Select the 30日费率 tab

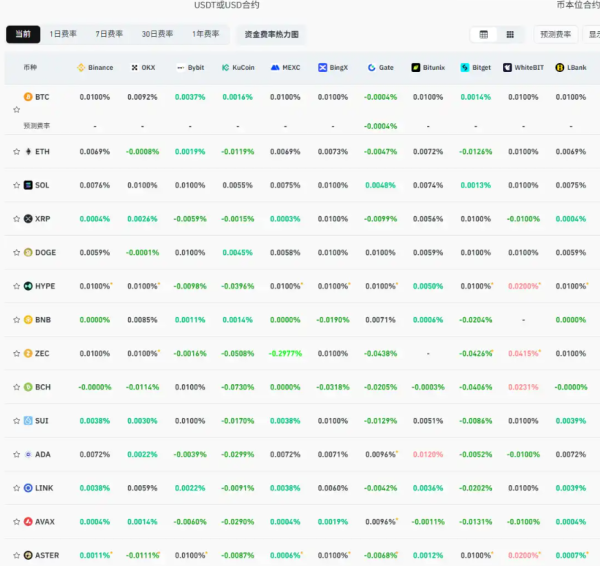pos(156,34)
